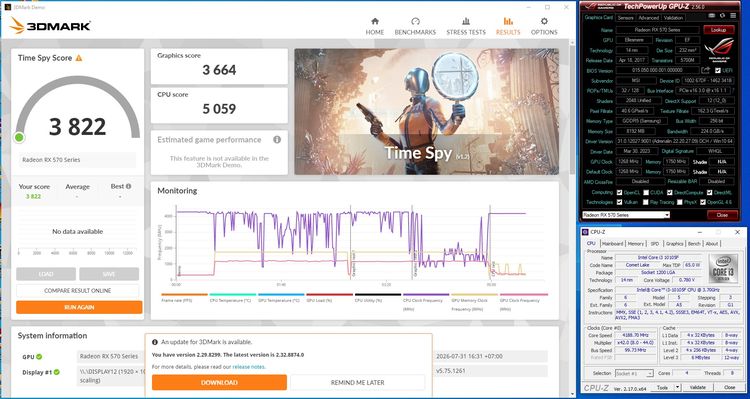
Task: Click the info icon next to Best score
Action: tap(128, 186)
